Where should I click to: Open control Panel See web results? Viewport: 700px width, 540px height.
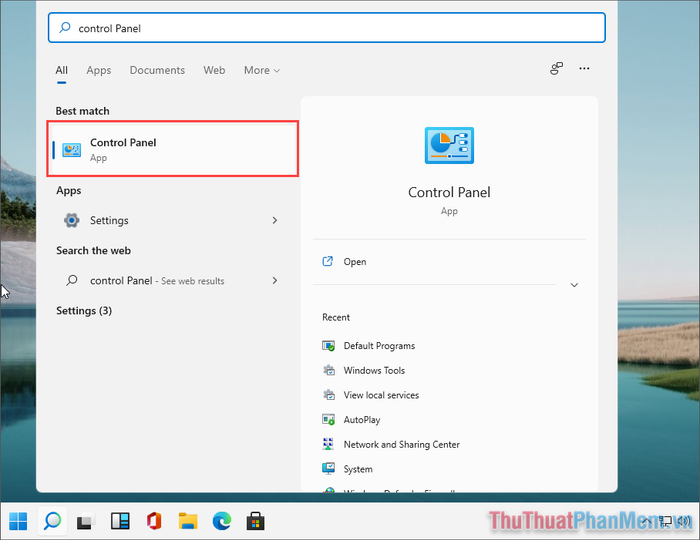[172, 281]
